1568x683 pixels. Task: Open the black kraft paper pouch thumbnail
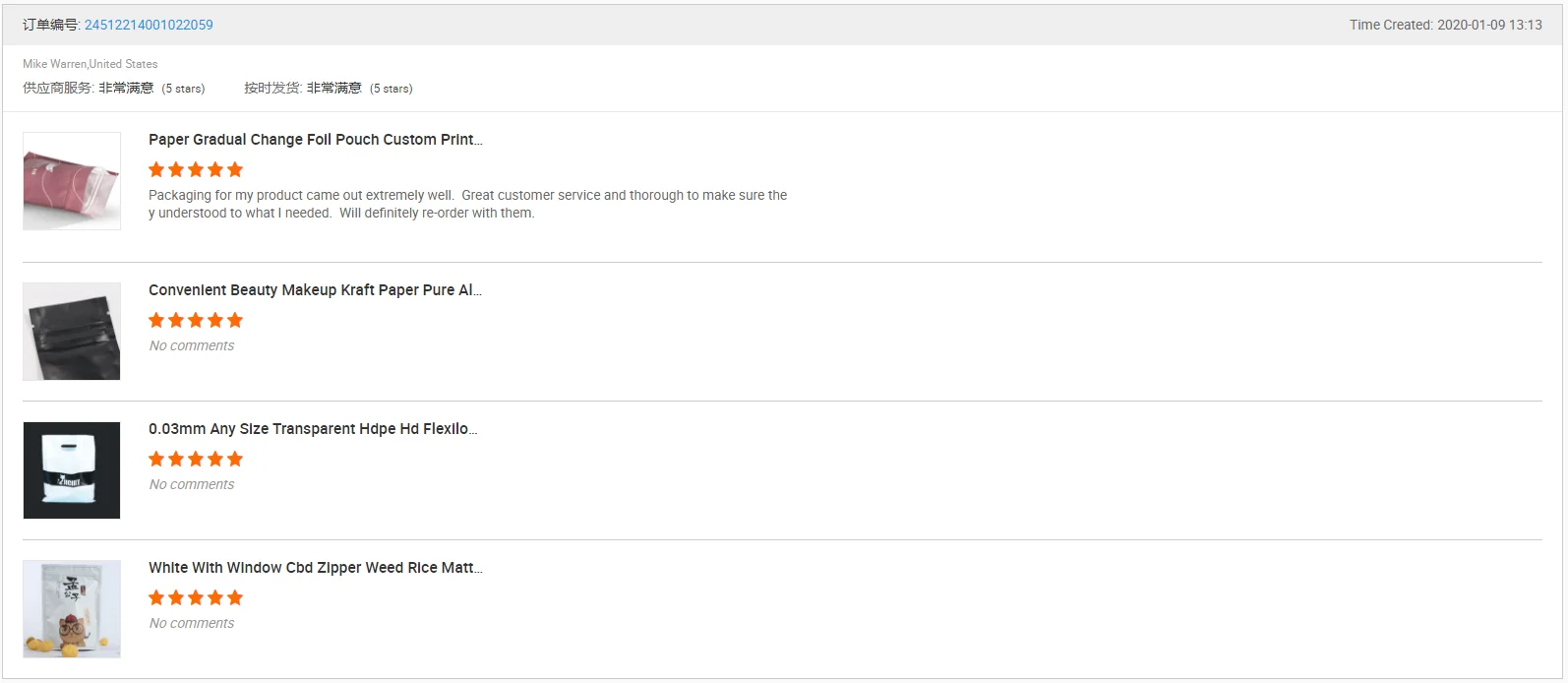pyautogui.click(x=72, y=332)
